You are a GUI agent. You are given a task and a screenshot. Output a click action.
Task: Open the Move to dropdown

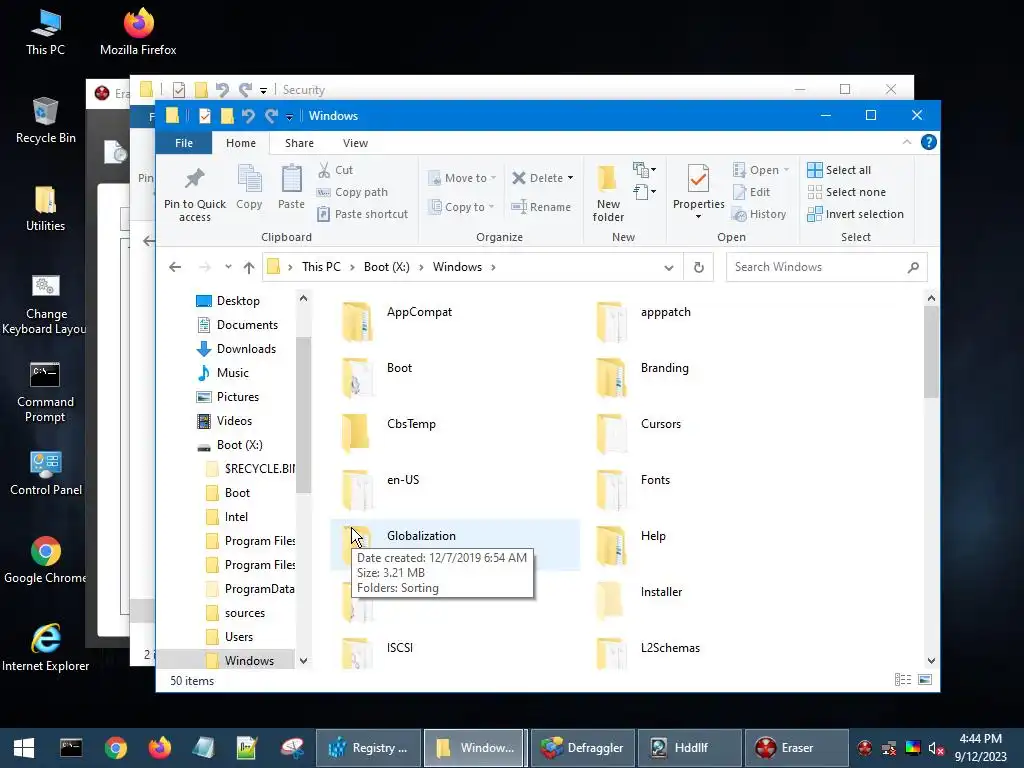pyautogui.click(x=462, y=178)
